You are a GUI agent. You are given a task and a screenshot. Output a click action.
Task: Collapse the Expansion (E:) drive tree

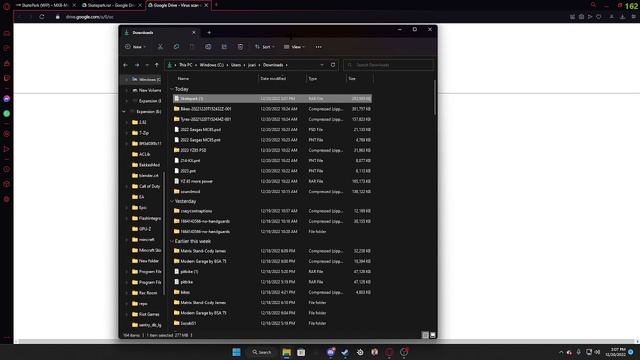(124, 111)
